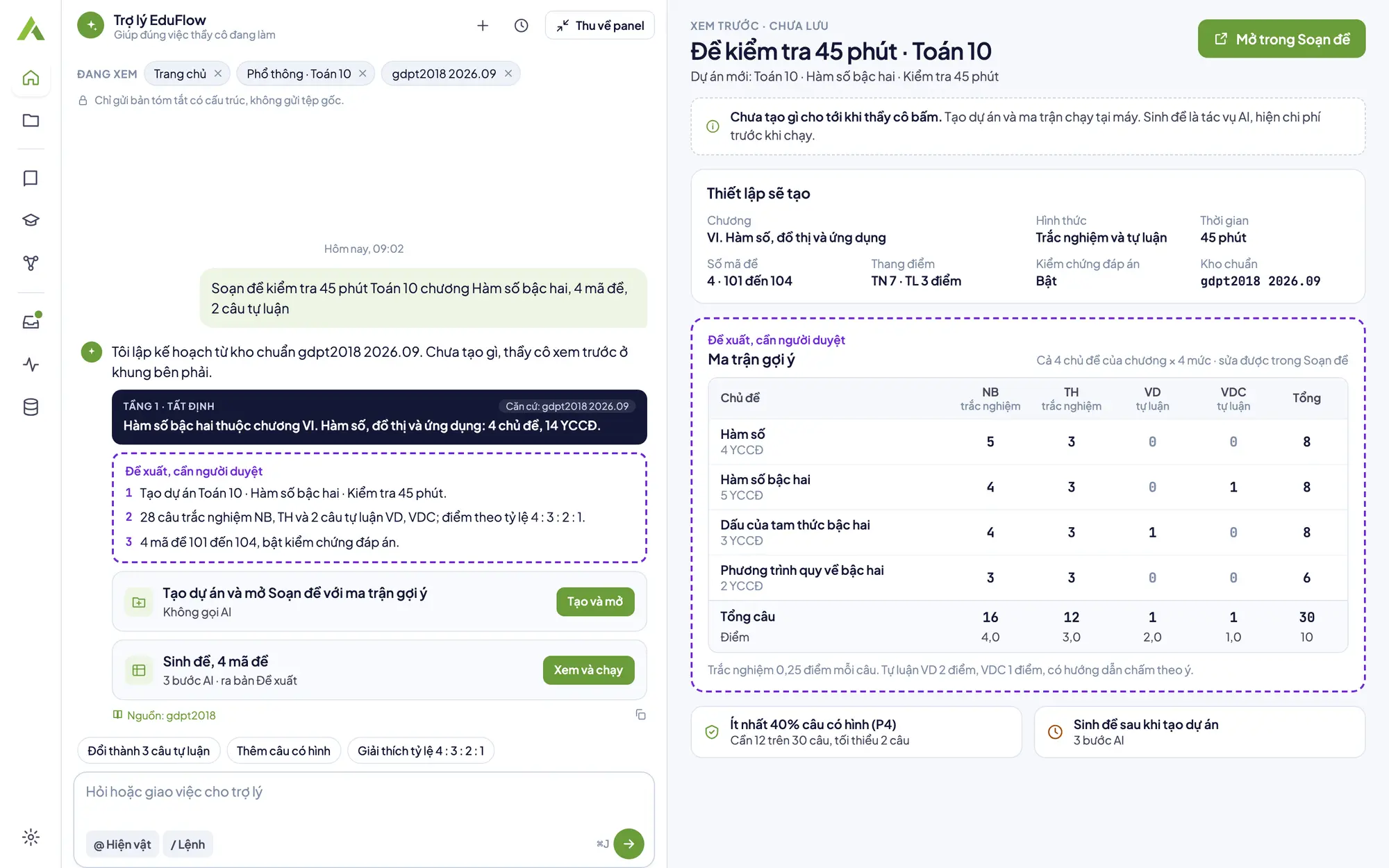
Task: Remove the Trang chủ context chip
Action: 218,74
